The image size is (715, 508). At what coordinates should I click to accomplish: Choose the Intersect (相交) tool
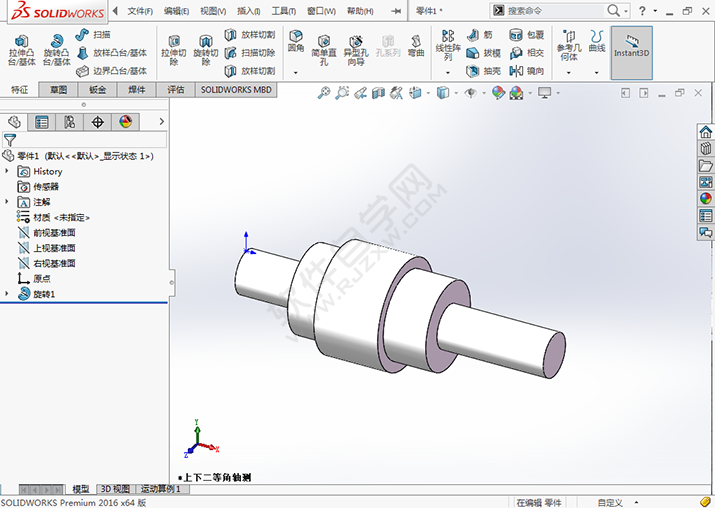point(527,53)
